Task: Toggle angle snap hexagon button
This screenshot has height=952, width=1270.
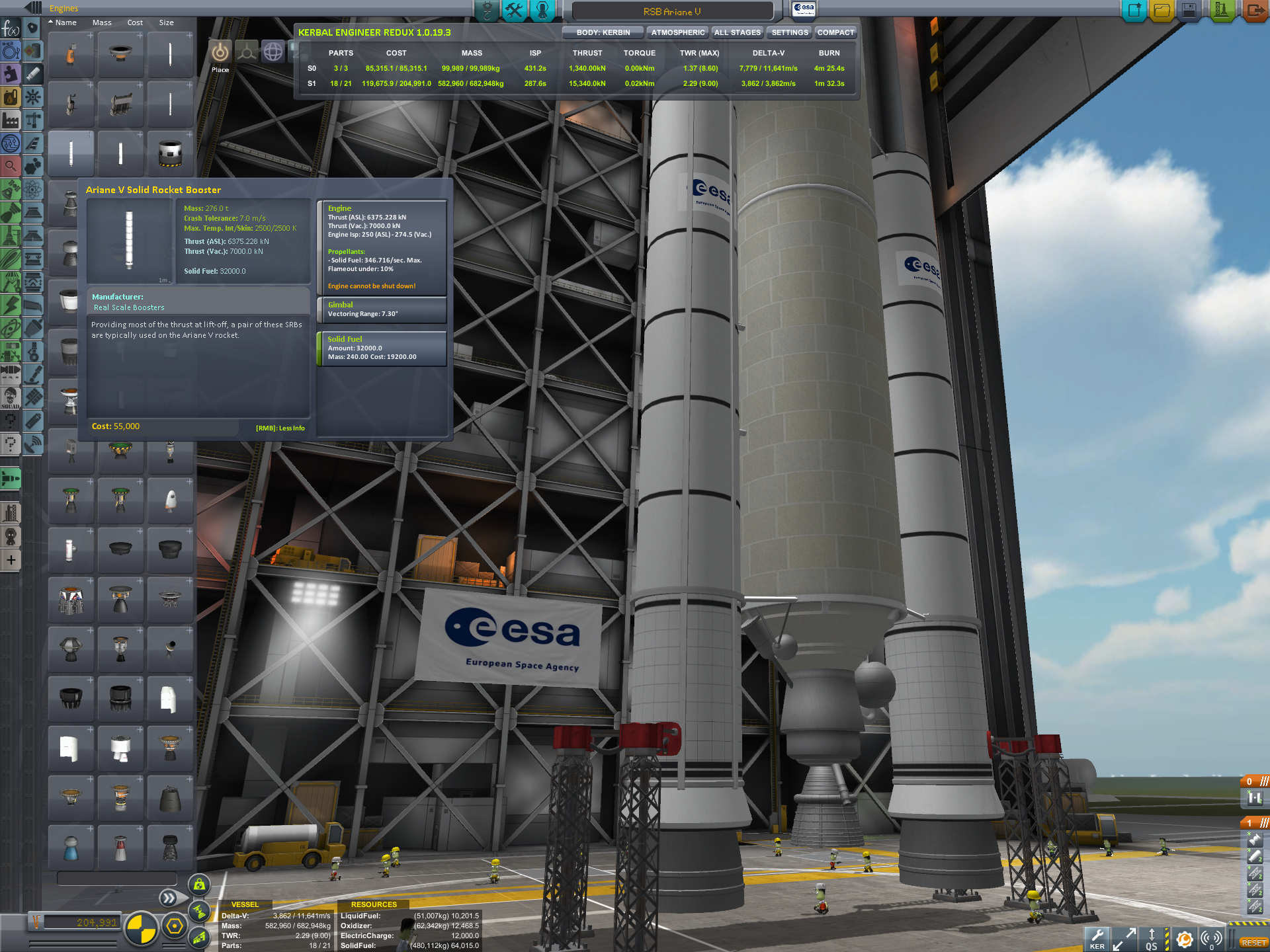Action: [x=175, y=926]
